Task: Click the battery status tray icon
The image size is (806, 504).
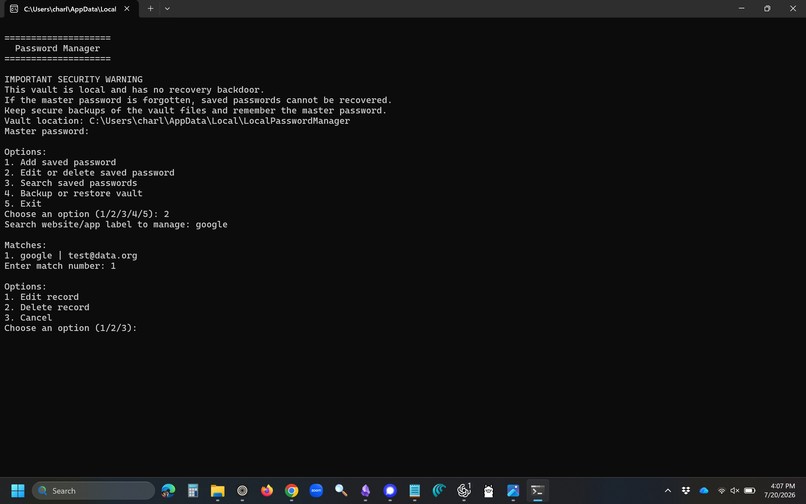Action: 750,491
